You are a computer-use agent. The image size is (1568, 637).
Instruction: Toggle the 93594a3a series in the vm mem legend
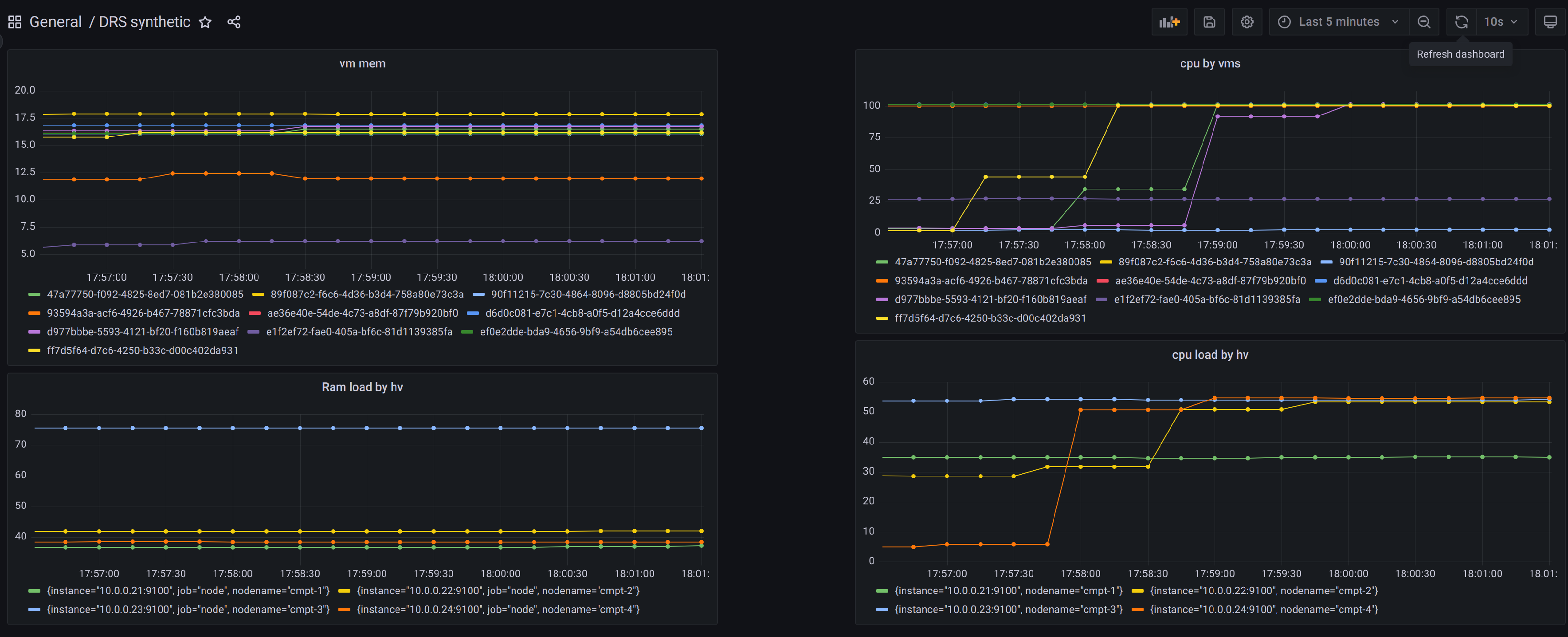(143, 313)
